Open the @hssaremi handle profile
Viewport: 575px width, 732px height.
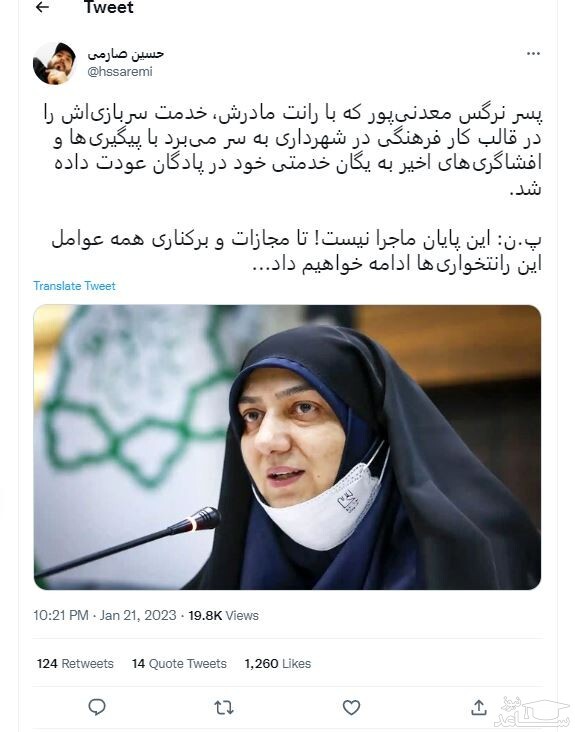coord(120,71)
